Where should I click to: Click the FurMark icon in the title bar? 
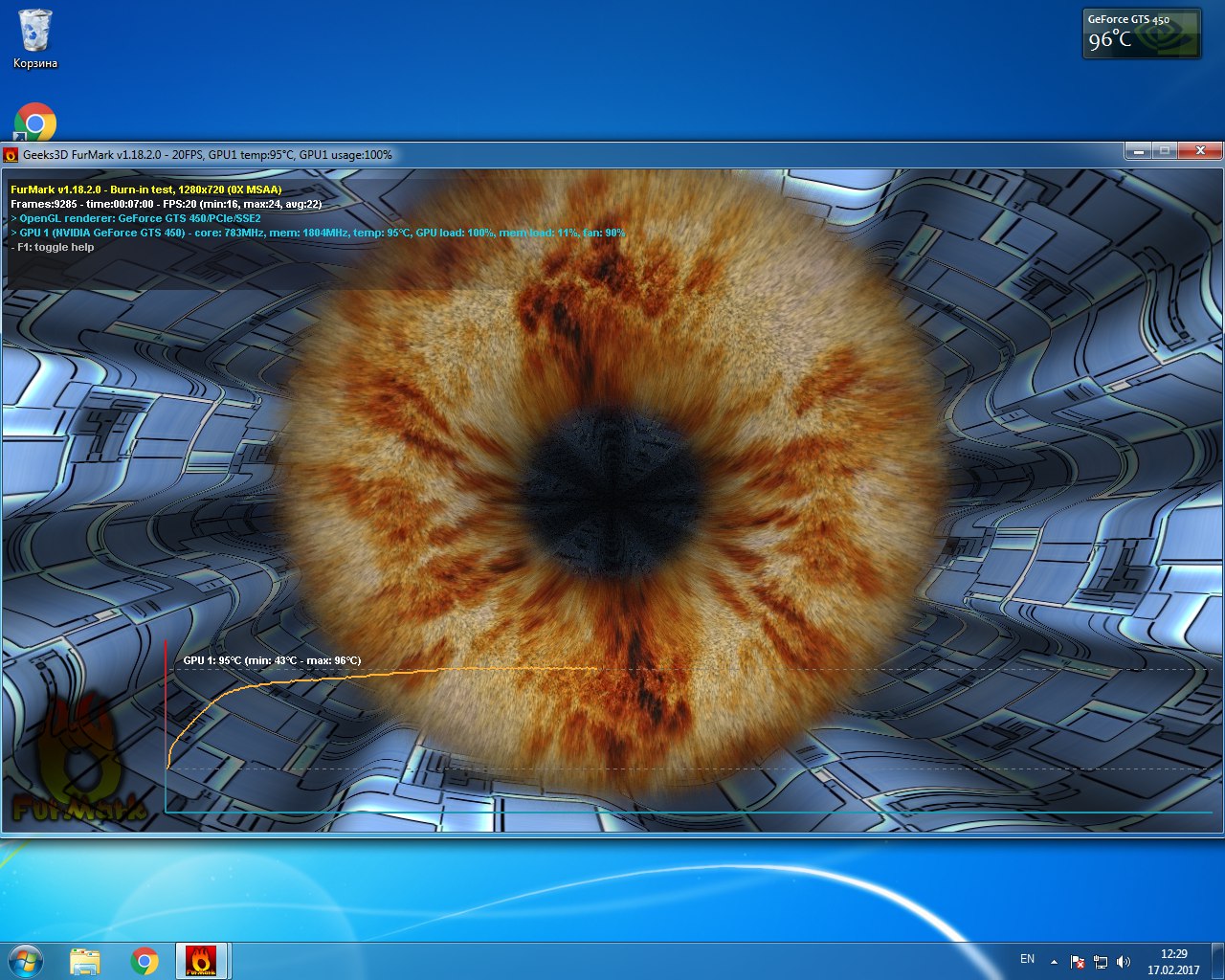point(11,155)
